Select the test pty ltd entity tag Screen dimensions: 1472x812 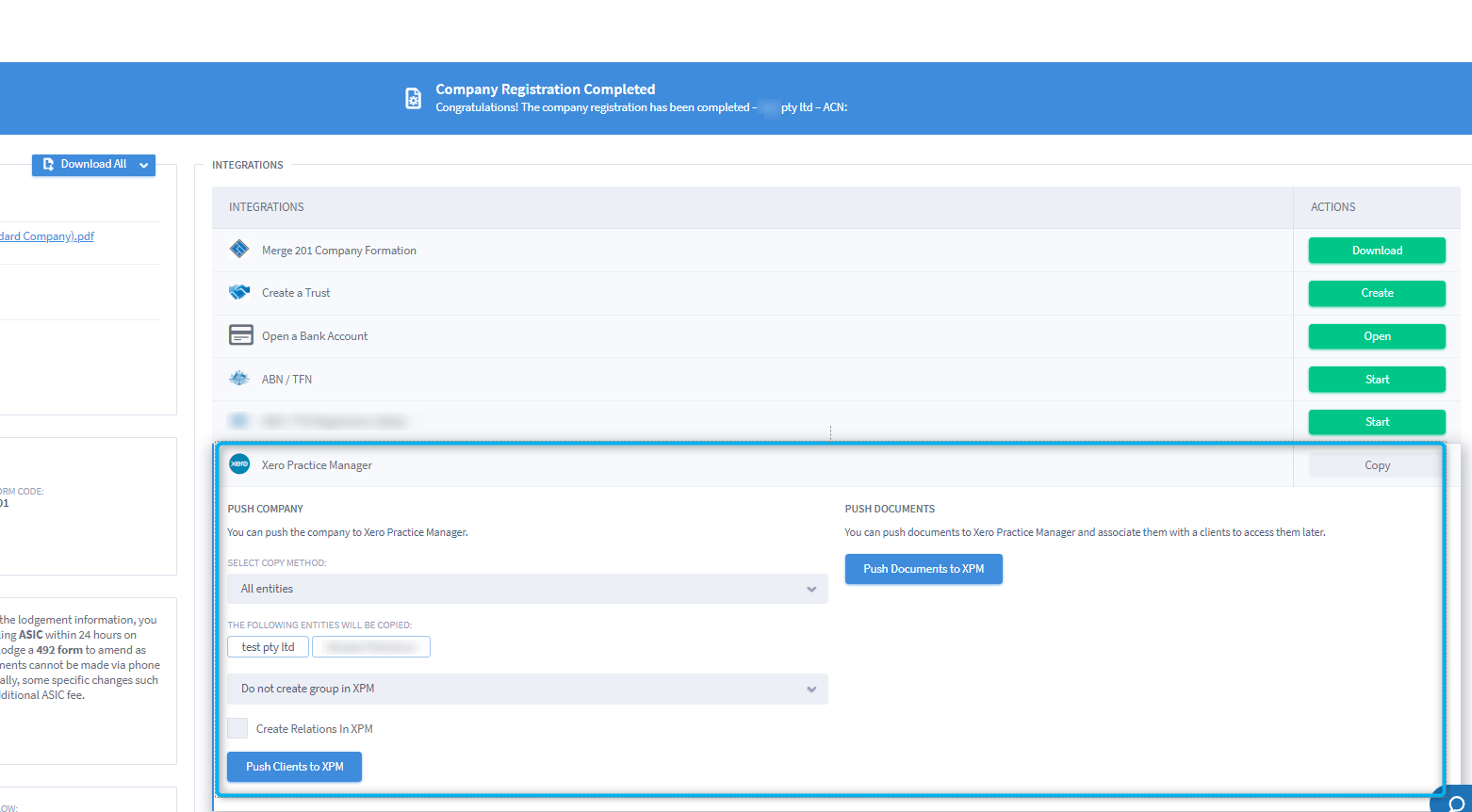268,647
